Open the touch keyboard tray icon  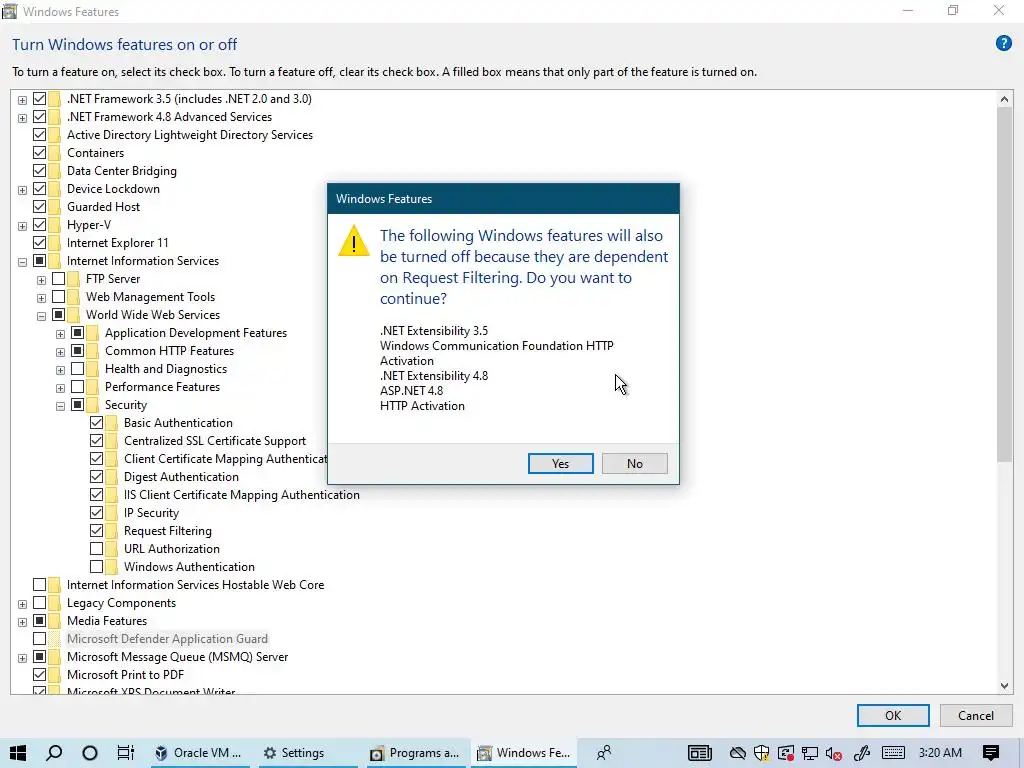pyautogui.click(x=893, y=753)
